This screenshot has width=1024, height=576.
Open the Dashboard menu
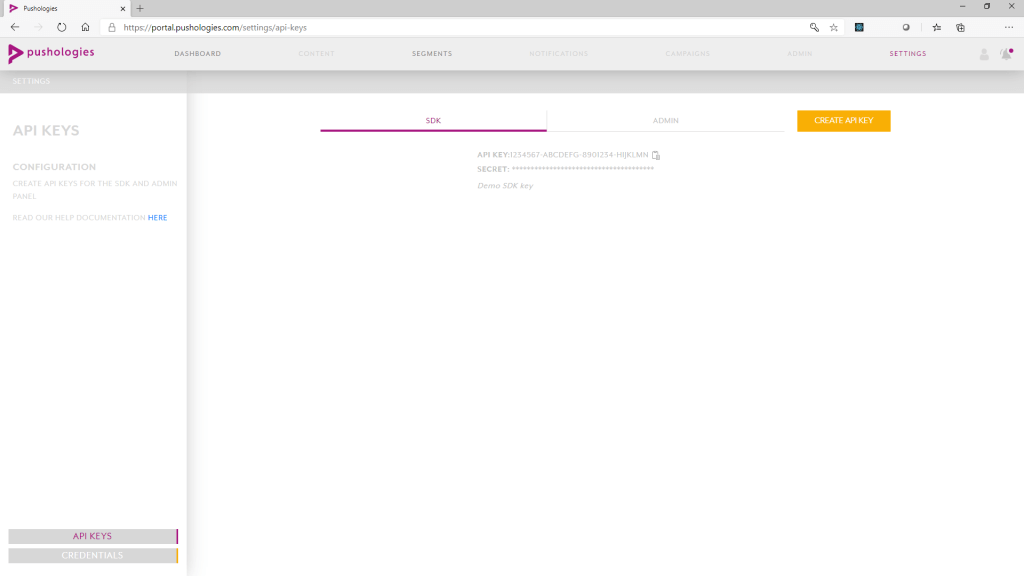pyautogui.click(x=197, y=54)
